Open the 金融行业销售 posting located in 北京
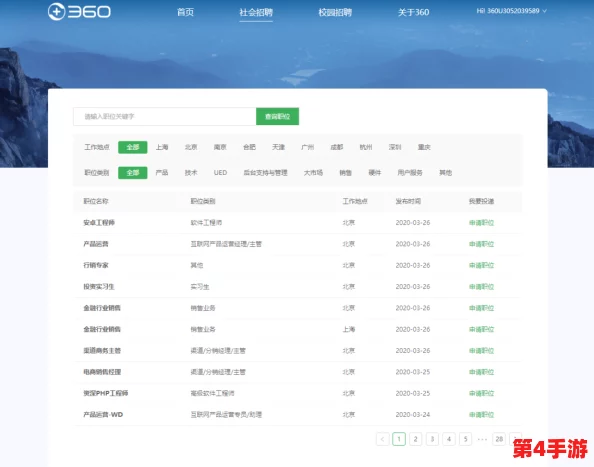Screen dimensions: 594x467 pyautogui.click(x=102, y=308)
